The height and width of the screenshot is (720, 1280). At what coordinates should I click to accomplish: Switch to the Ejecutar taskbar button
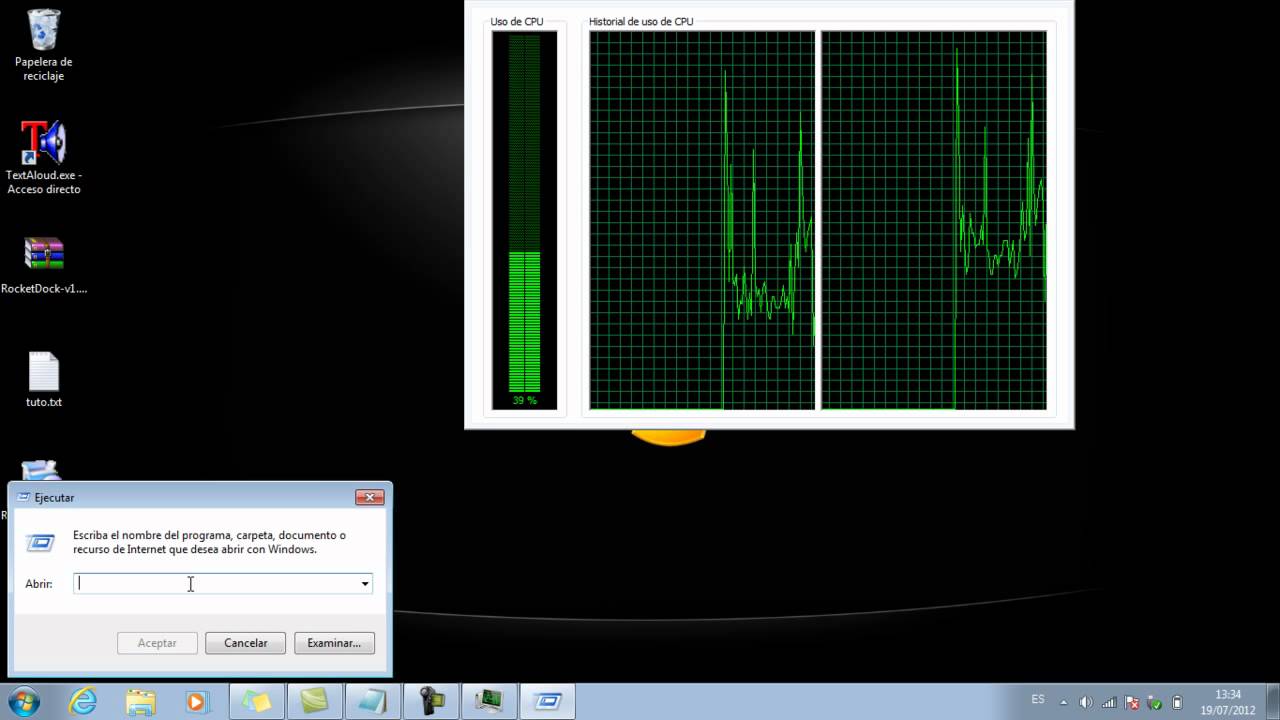547,701
